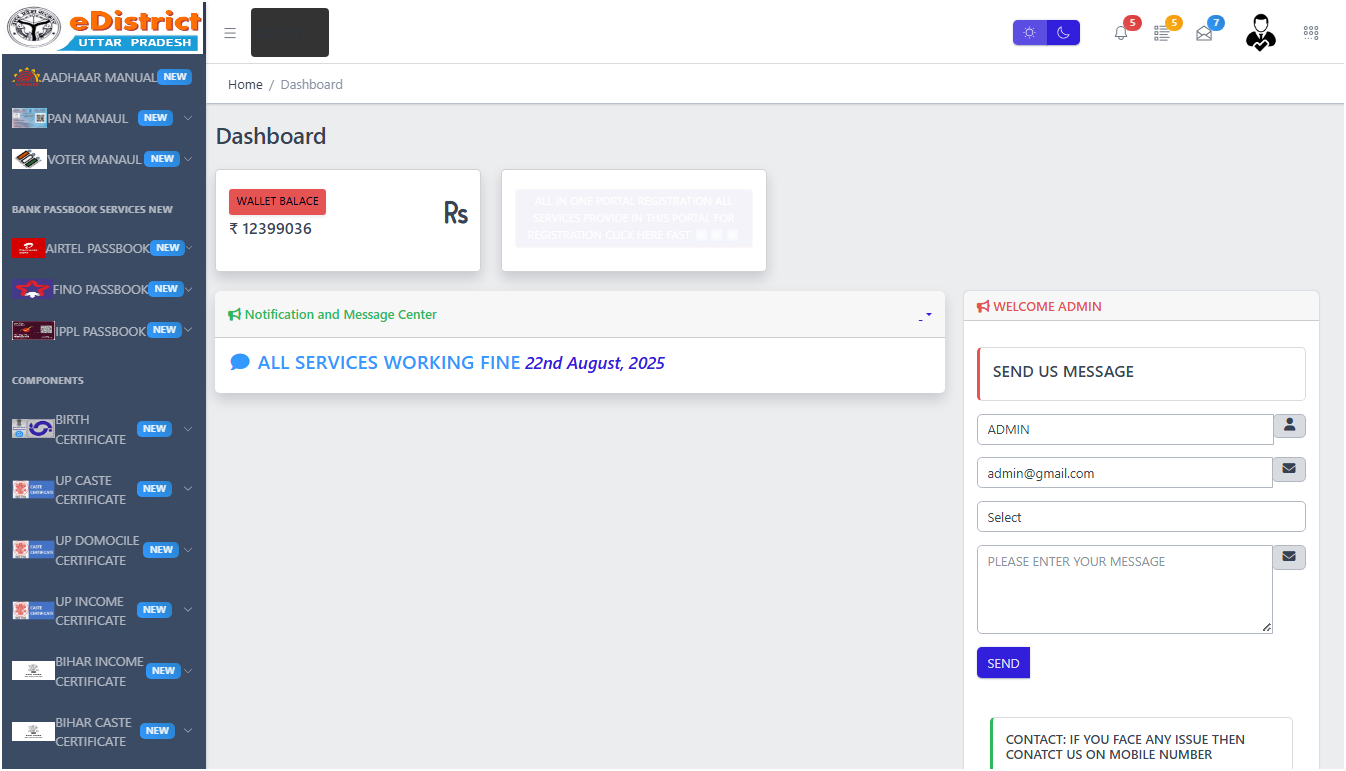Click the admin user avatar
This screenshot has height=771, width=1346.
[x=1260, y=33]
